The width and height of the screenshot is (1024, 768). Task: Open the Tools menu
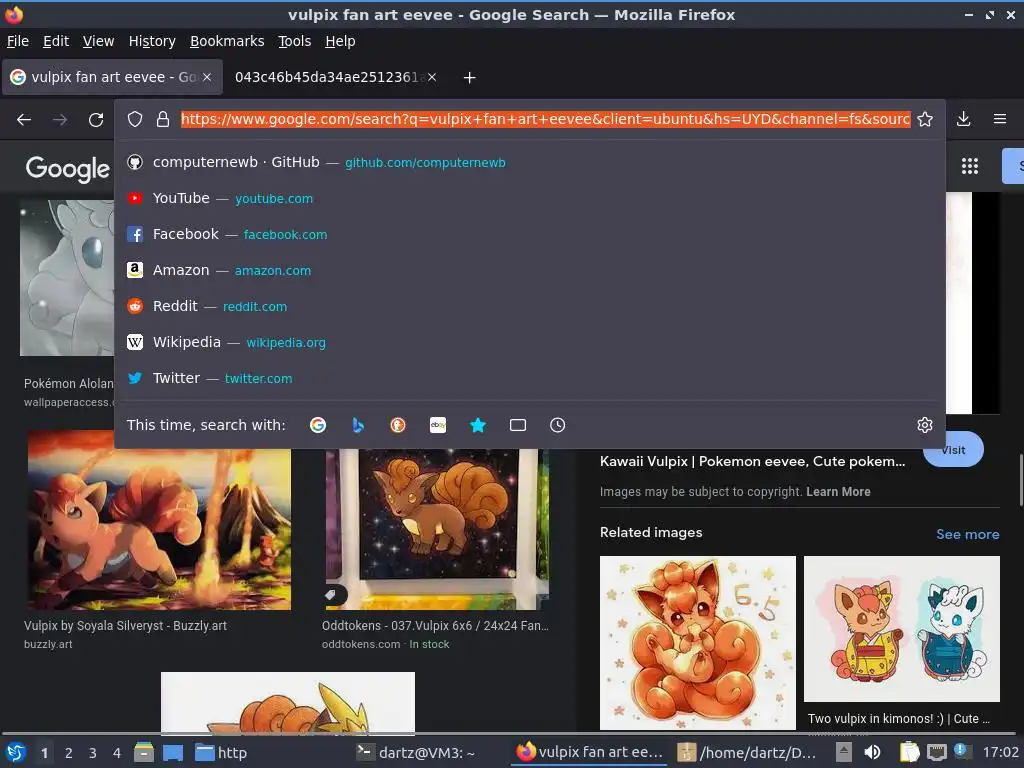coord(295,41)
